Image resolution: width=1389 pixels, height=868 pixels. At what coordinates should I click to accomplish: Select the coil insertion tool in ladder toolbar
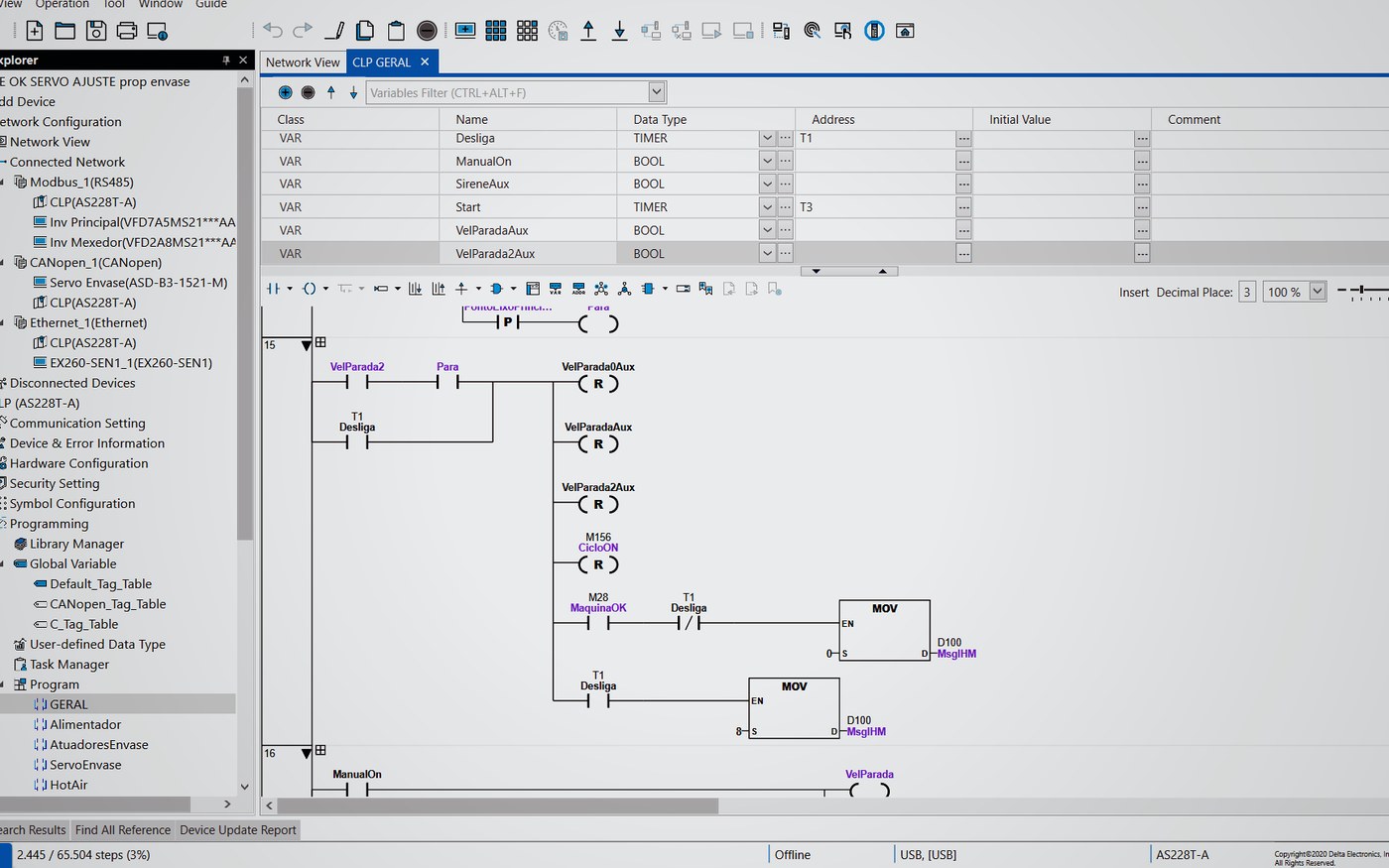click(310, 289)
